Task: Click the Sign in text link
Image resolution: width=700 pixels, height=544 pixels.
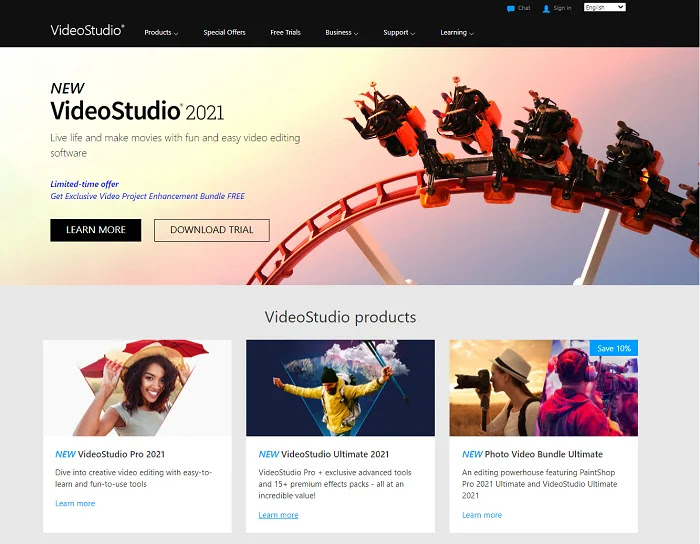Action: coord(562,8)
